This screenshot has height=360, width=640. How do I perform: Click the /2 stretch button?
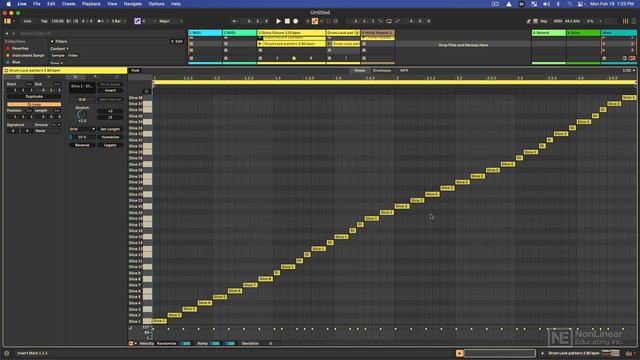click(x=110, y=118)
